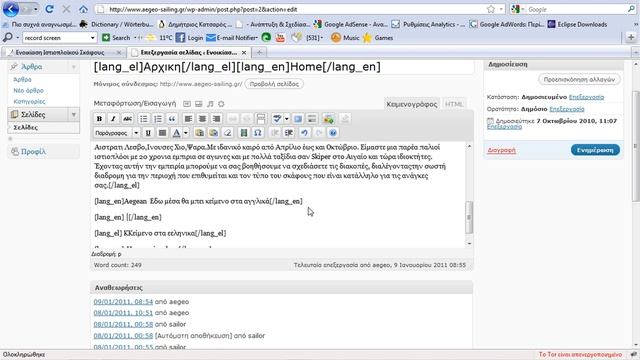Show or hide the kitchen sink row
Viewport: 640px width, 360px height.
tap(312, 119)
